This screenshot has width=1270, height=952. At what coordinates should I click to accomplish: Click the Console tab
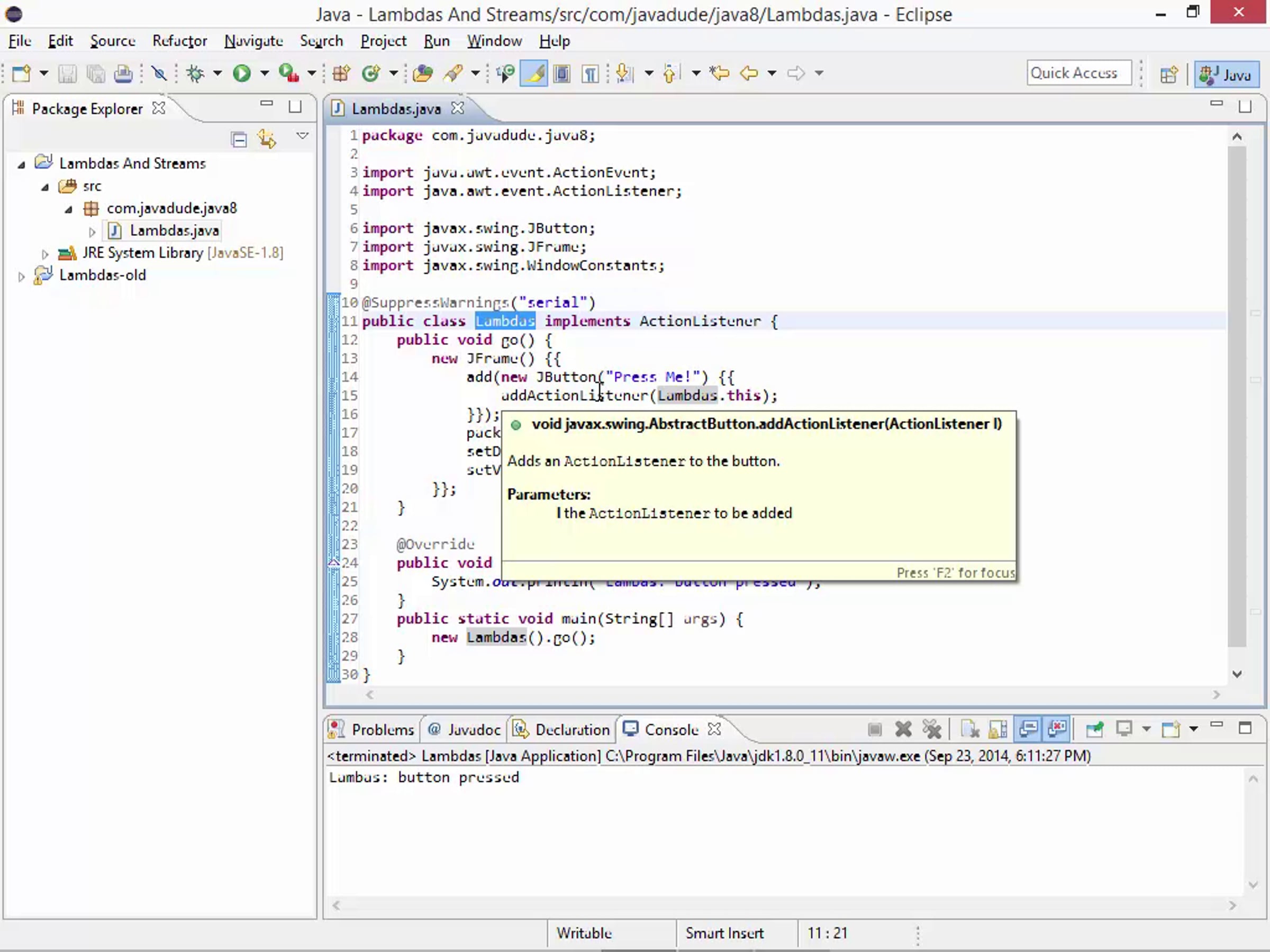pos(671,729)
